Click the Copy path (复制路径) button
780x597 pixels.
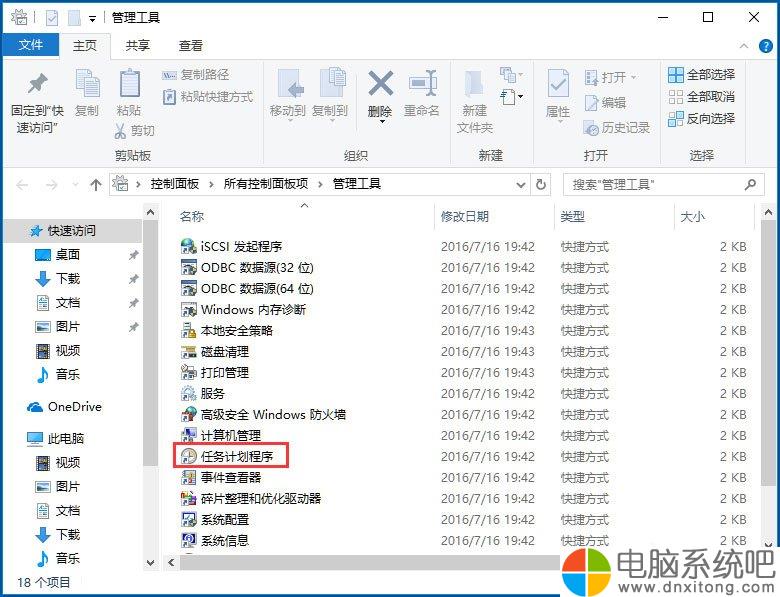195,75
